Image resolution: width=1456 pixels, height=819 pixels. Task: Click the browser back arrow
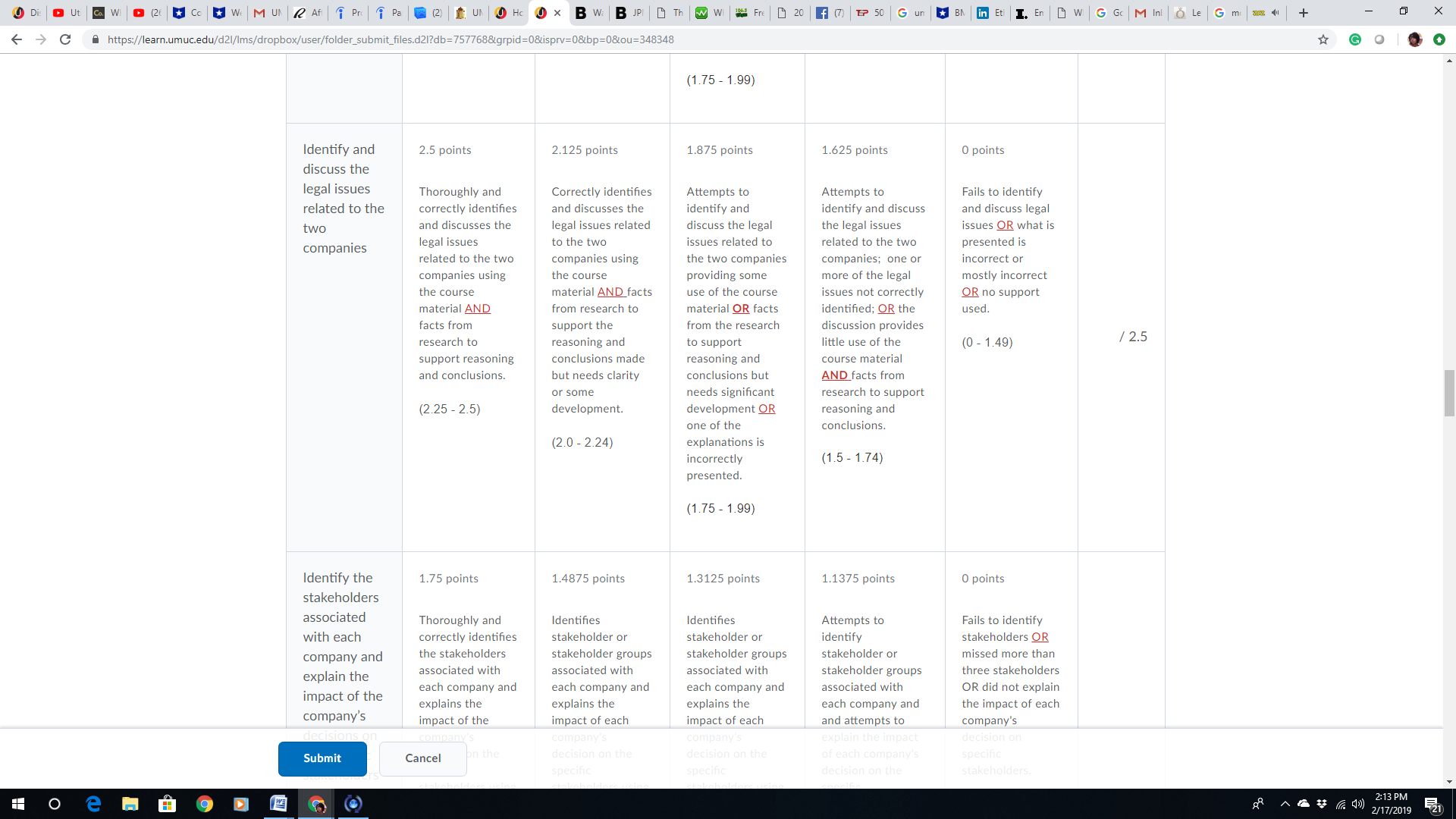(x=17, y=39)
